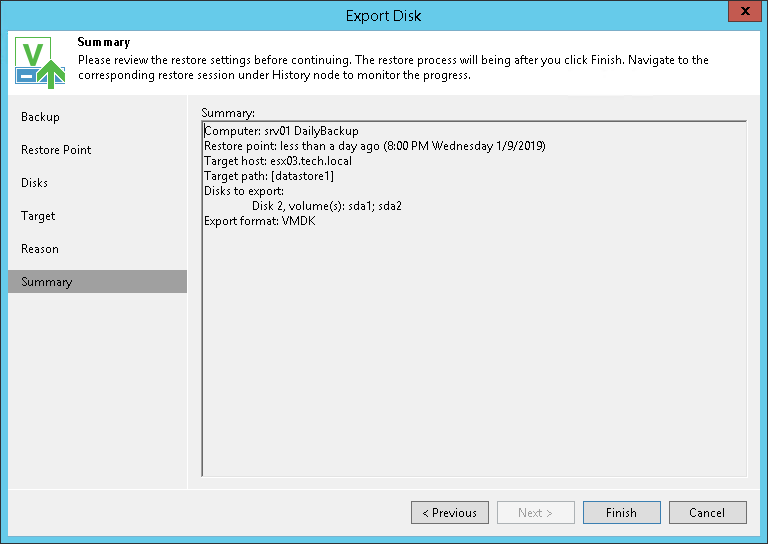Click the 'Target host: esx03.tech.local' line
This screenshot has height=544, width=768.
tap(278, 161)
